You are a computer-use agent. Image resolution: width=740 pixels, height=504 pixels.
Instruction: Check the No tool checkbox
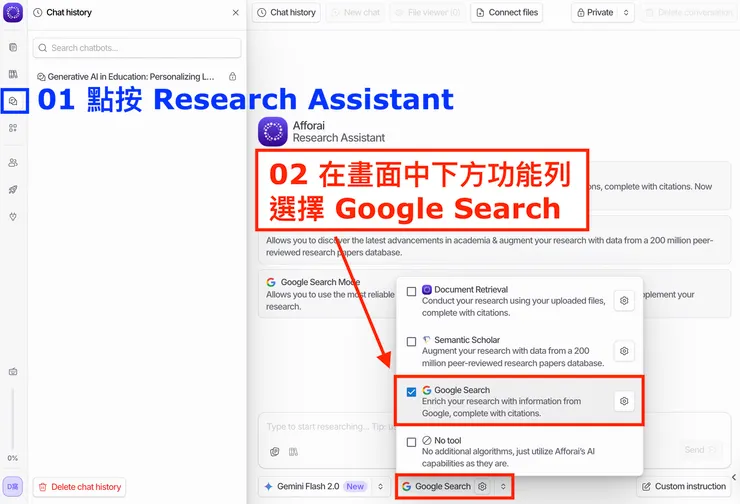pos(412,442)
